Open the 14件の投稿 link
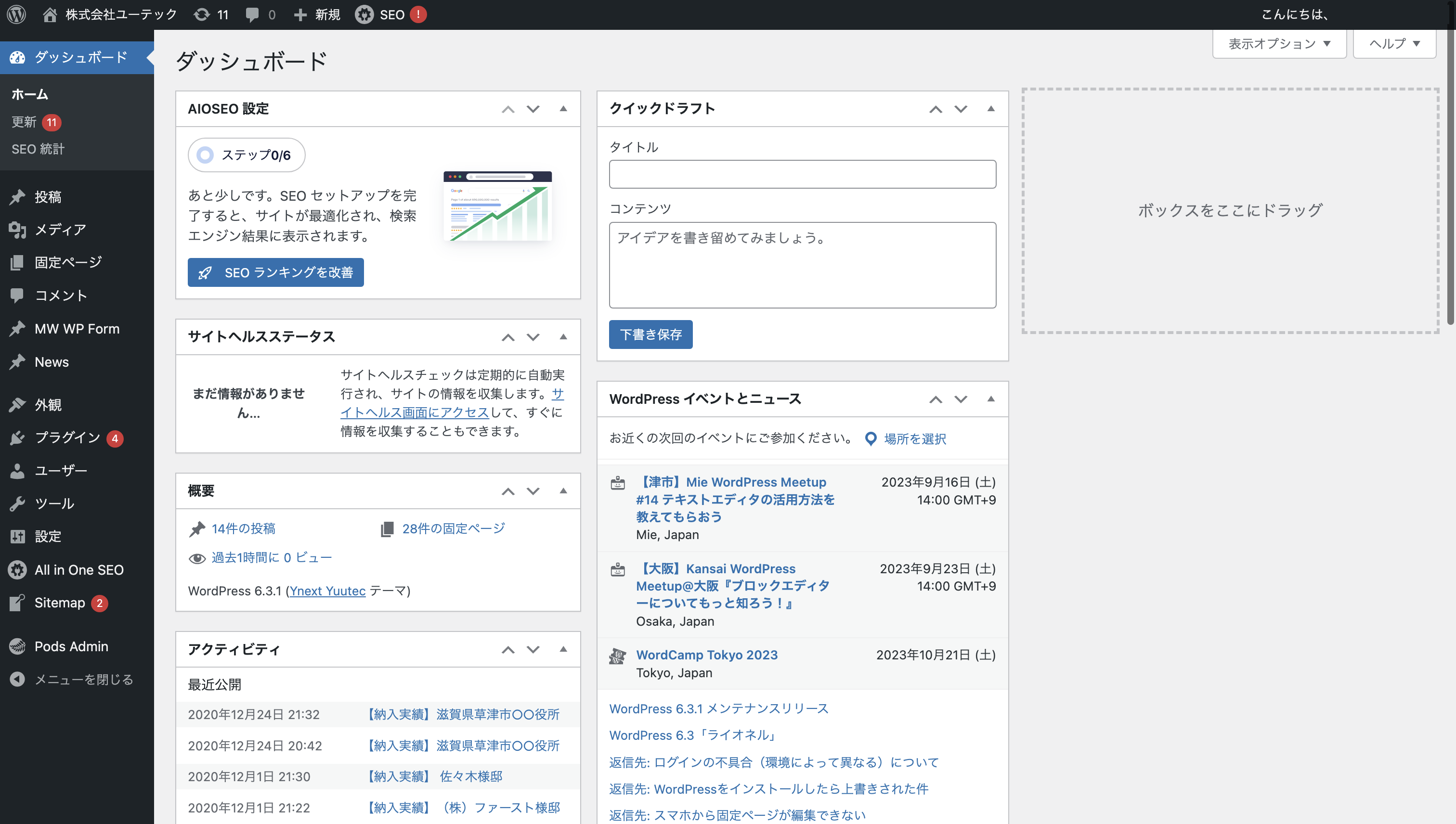The width and height of the screenshot is (1456, 824). point(244,528)
